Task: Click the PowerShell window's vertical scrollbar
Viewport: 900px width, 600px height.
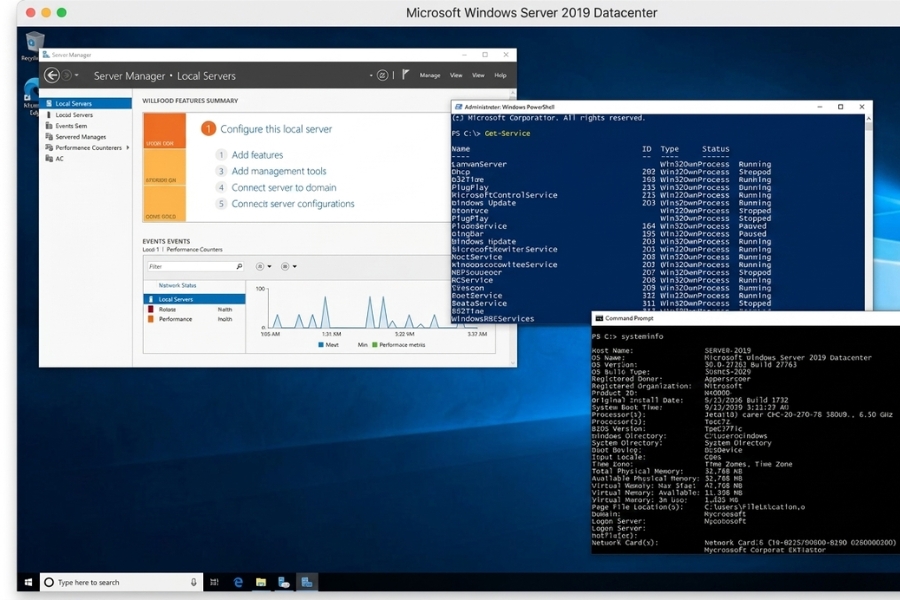Action: (x=868, y=212)
